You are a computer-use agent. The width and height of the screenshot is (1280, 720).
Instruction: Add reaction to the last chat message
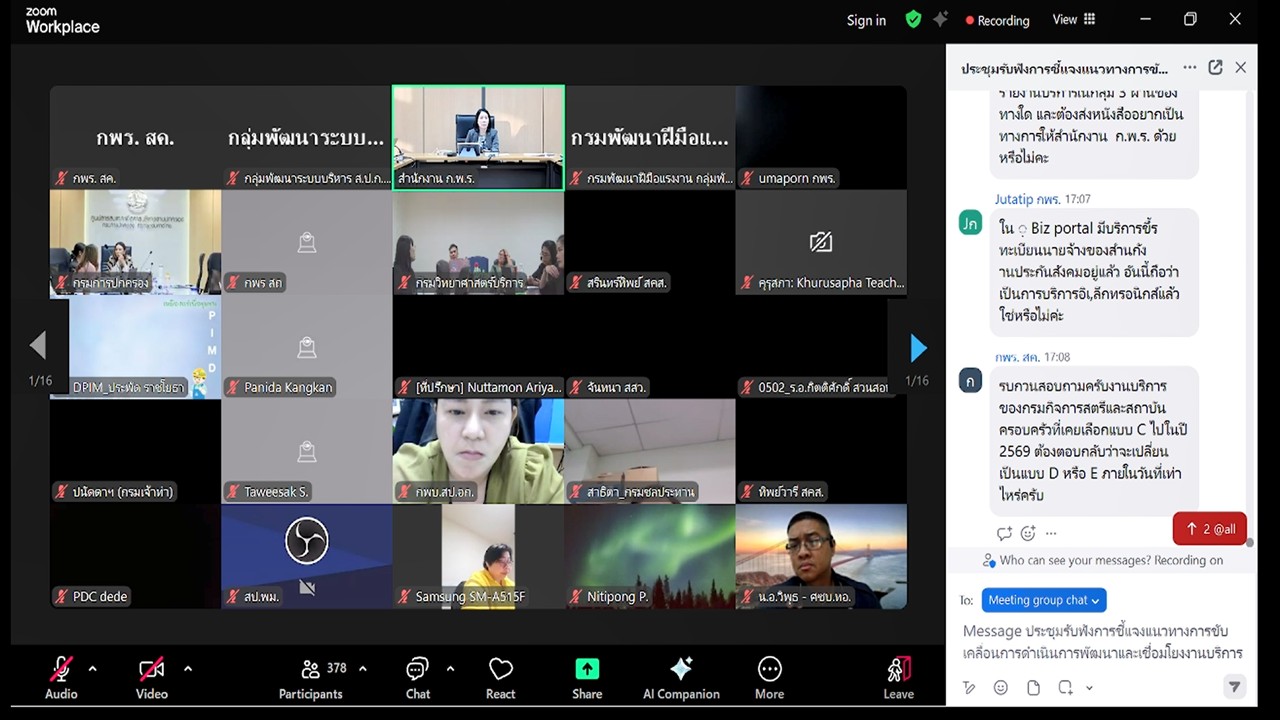click(1028, 533)
